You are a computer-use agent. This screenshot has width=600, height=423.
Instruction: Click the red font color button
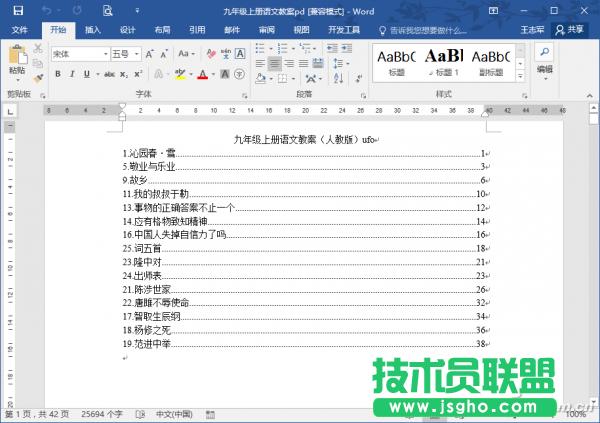201,74
